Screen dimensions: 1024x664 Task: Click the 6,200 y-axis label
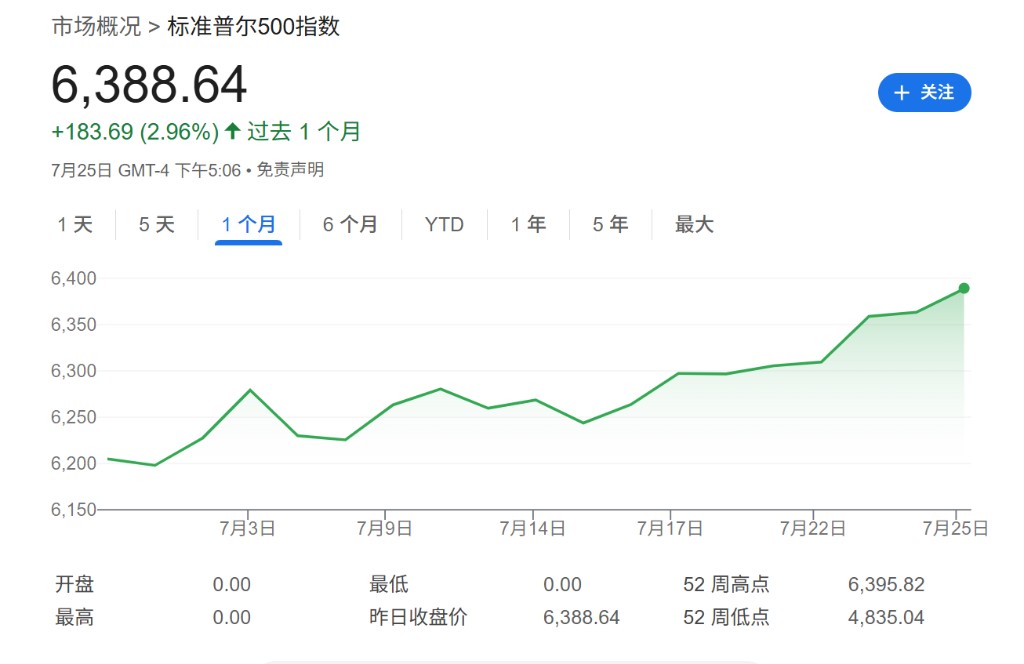click(x=74, y=464)
